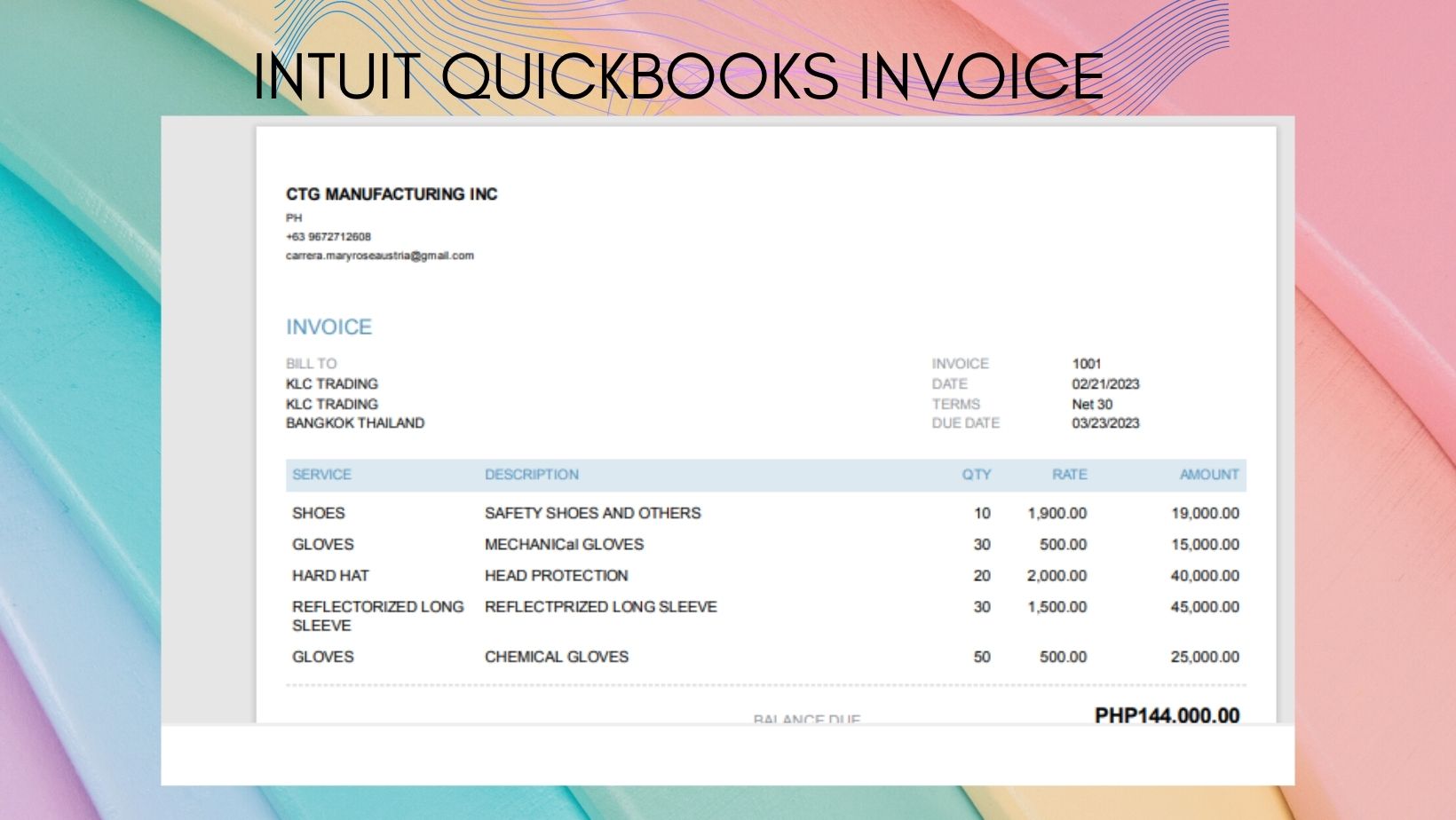
Task: Click the "REFLECTPRIZED LONG SLEEVE" description
Action: click(601, 607)
